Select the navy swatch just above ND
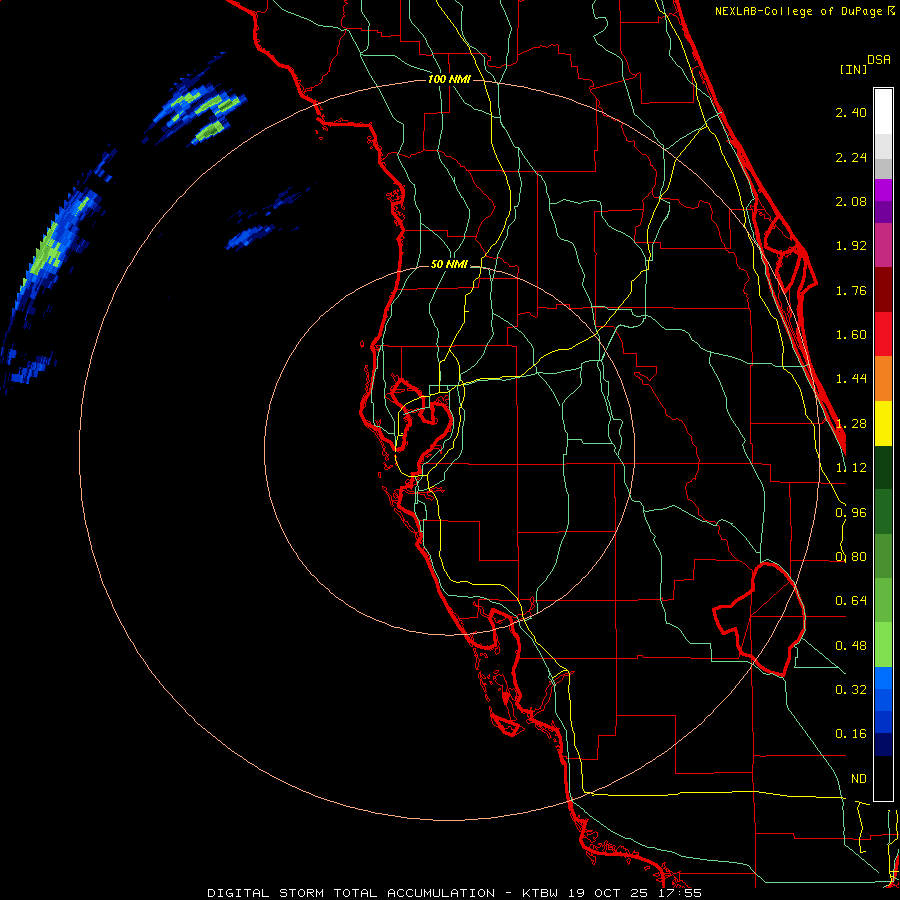Image resolution: width=900 pixels, height=900 pixels. click(x=883, y=745)
